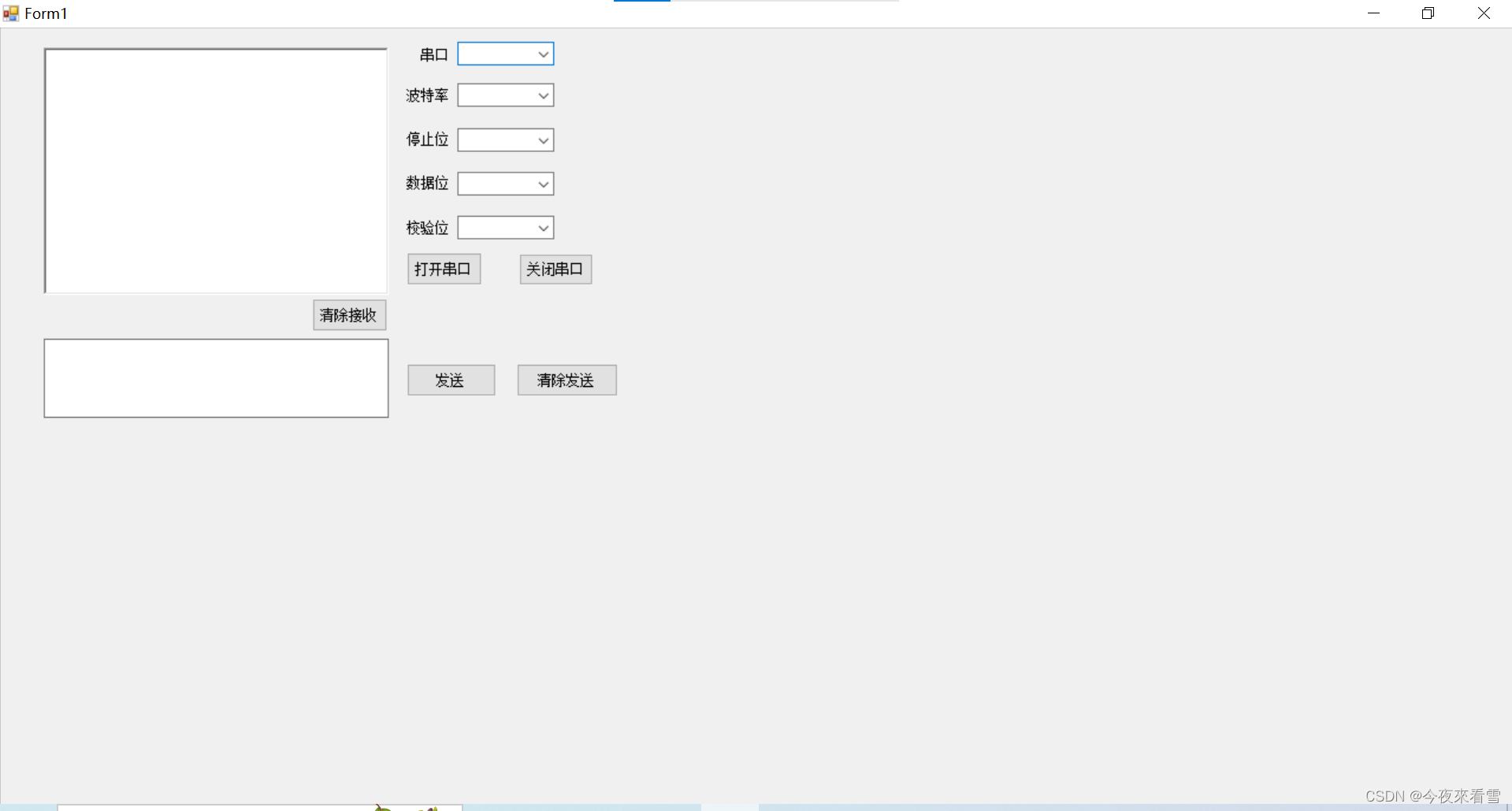Click the 清除发送 button
Viewport: 1512px width, 811px height.
[567, 380]
